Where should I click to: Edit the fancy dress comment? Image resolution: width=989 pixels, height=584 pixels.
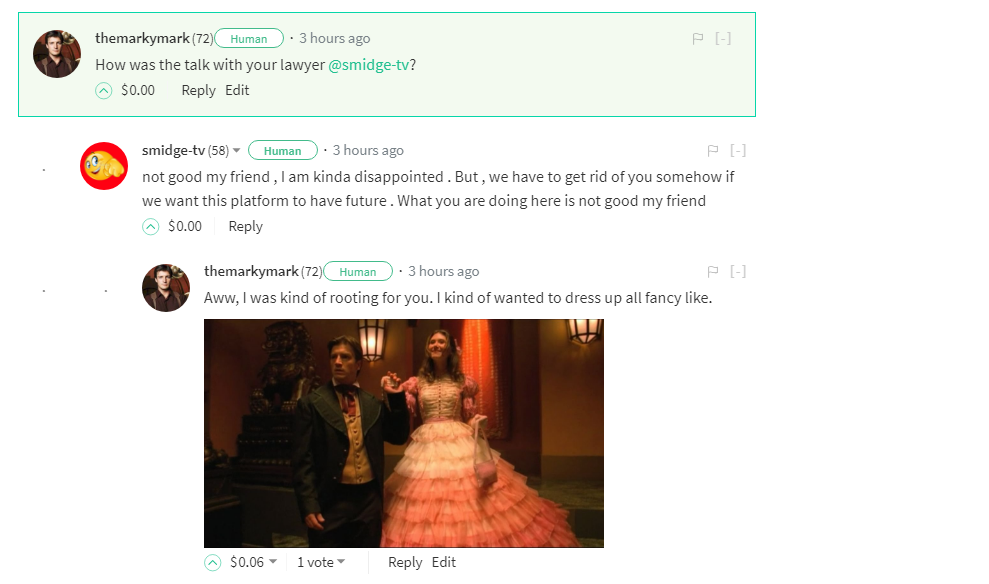(443, 562)
